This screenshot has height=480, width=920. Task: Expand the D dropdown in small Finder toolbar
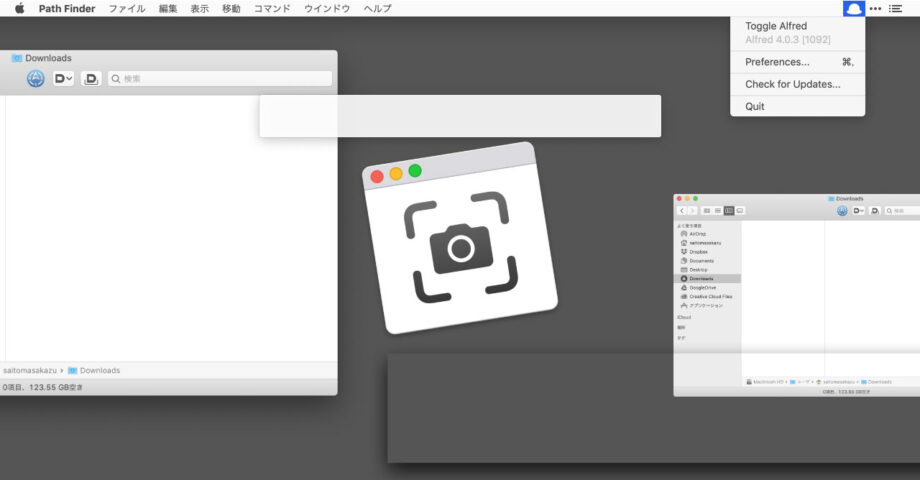click(x=857, y=211)
